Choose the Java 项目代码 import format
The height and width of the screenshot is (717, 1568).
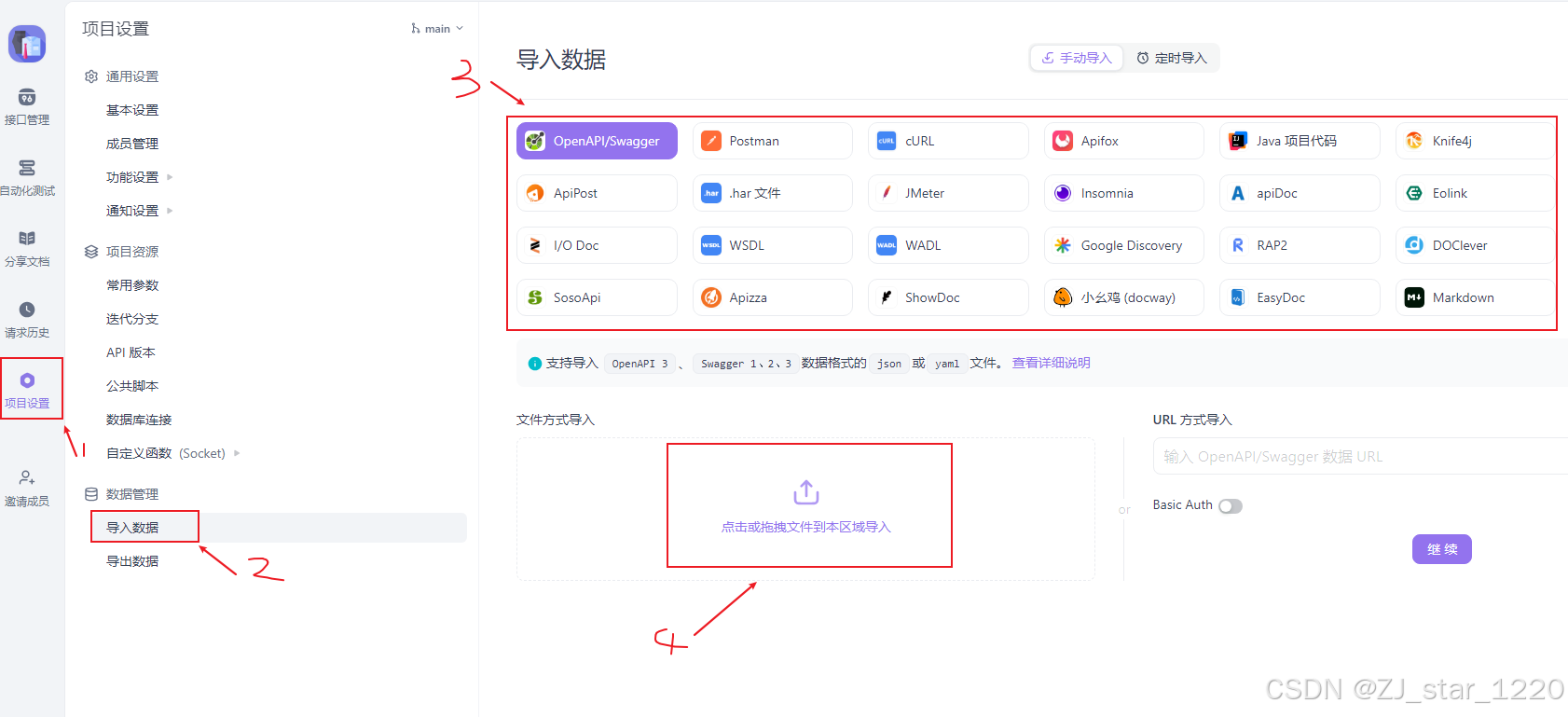1300,141
